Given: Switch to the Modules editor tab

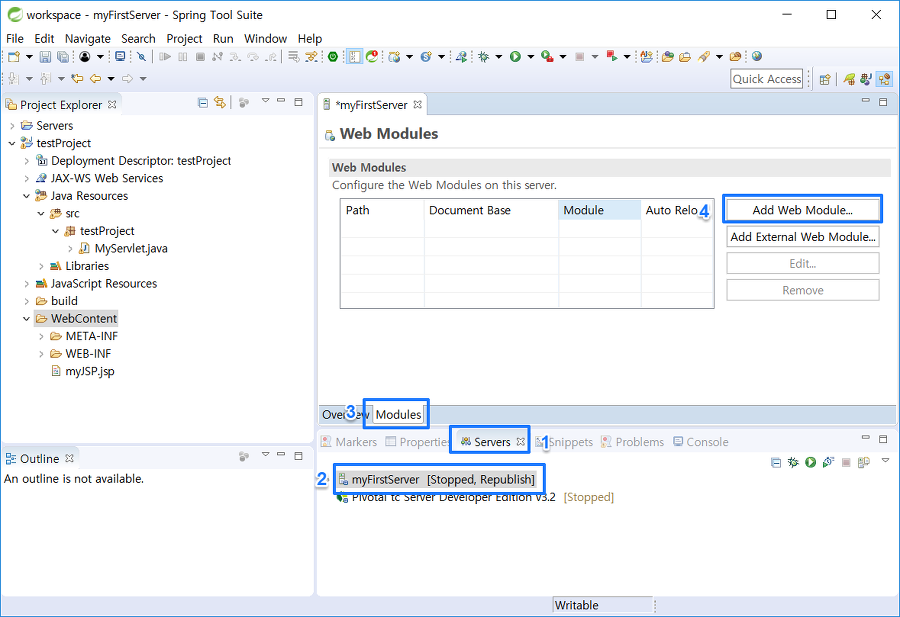Looking at the screenshot, I should coord(398,414).
